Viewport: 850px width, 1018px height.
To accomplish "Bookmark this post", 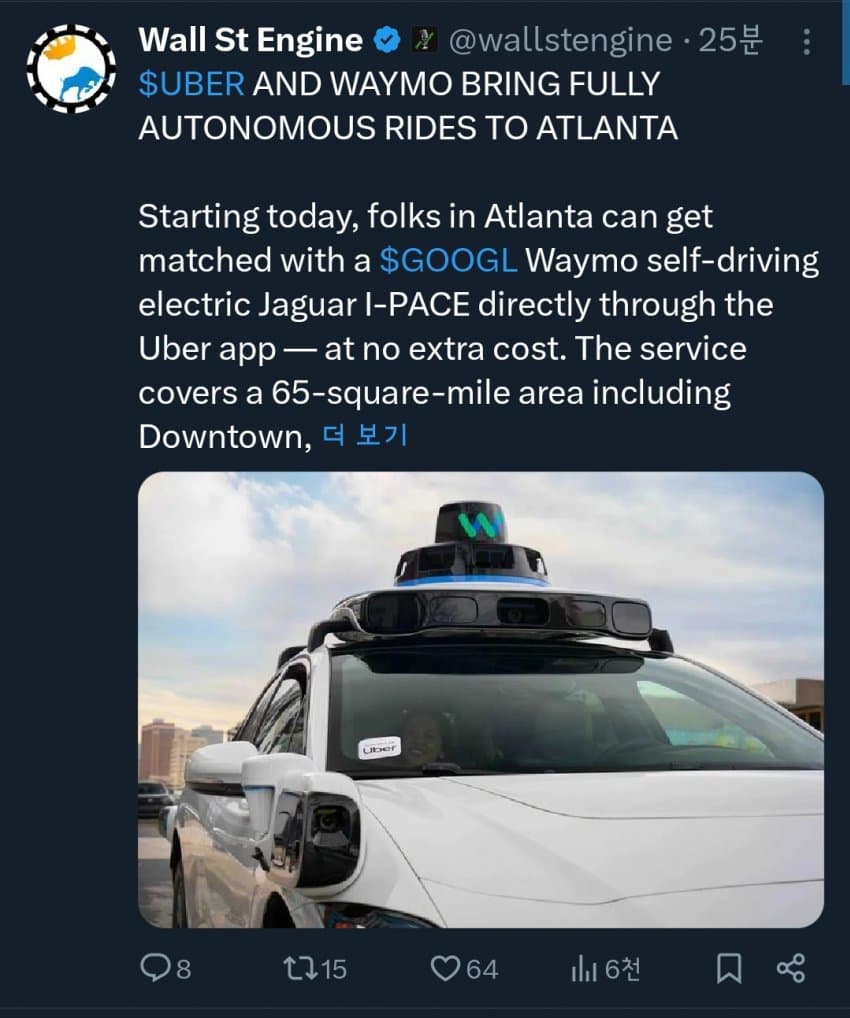I will coord(729,968).
